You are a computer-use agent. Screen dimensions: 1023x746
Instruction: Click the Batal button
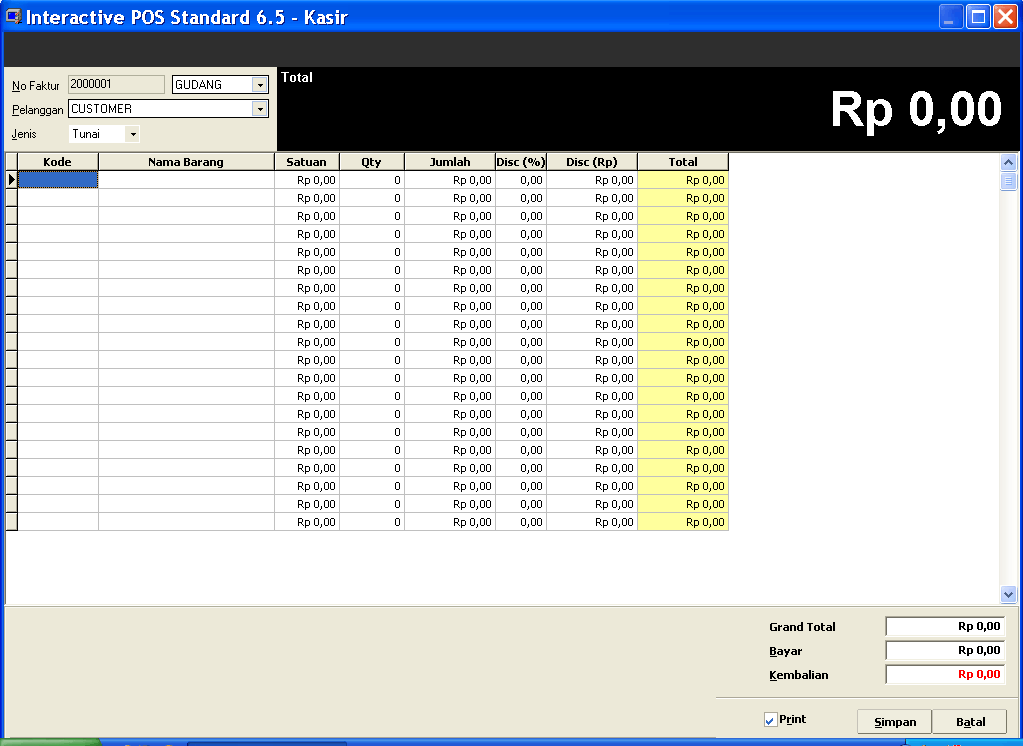(970, 722)
